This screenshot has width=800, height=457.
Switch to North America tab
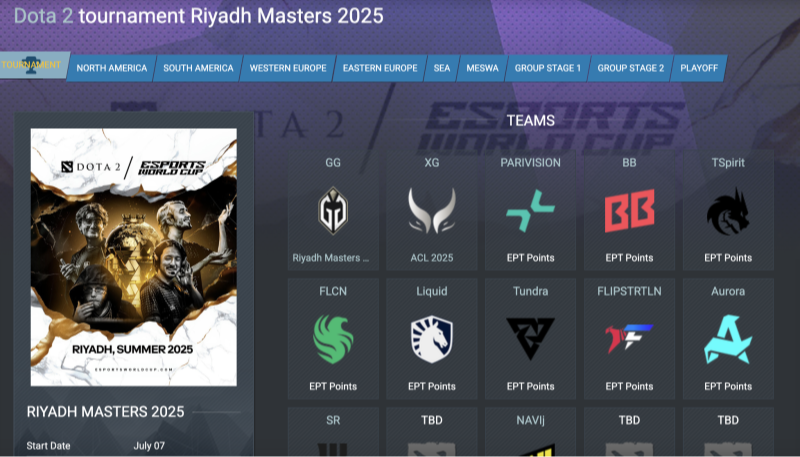coord(111,68)
